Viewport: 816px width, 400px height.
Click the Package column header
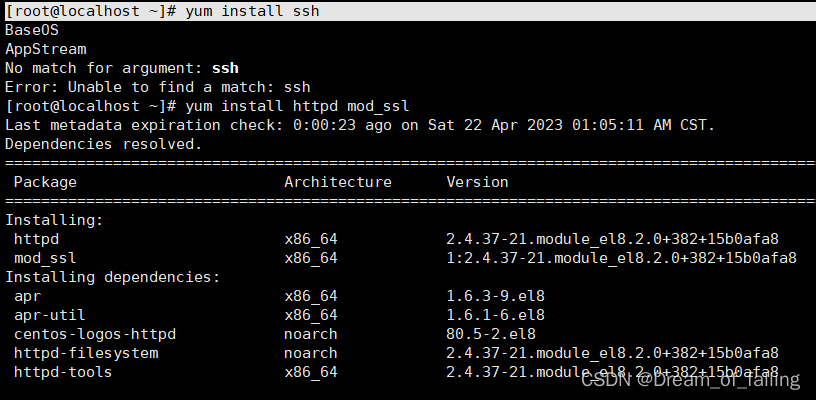pyautogui.click(x=45, y=182)
